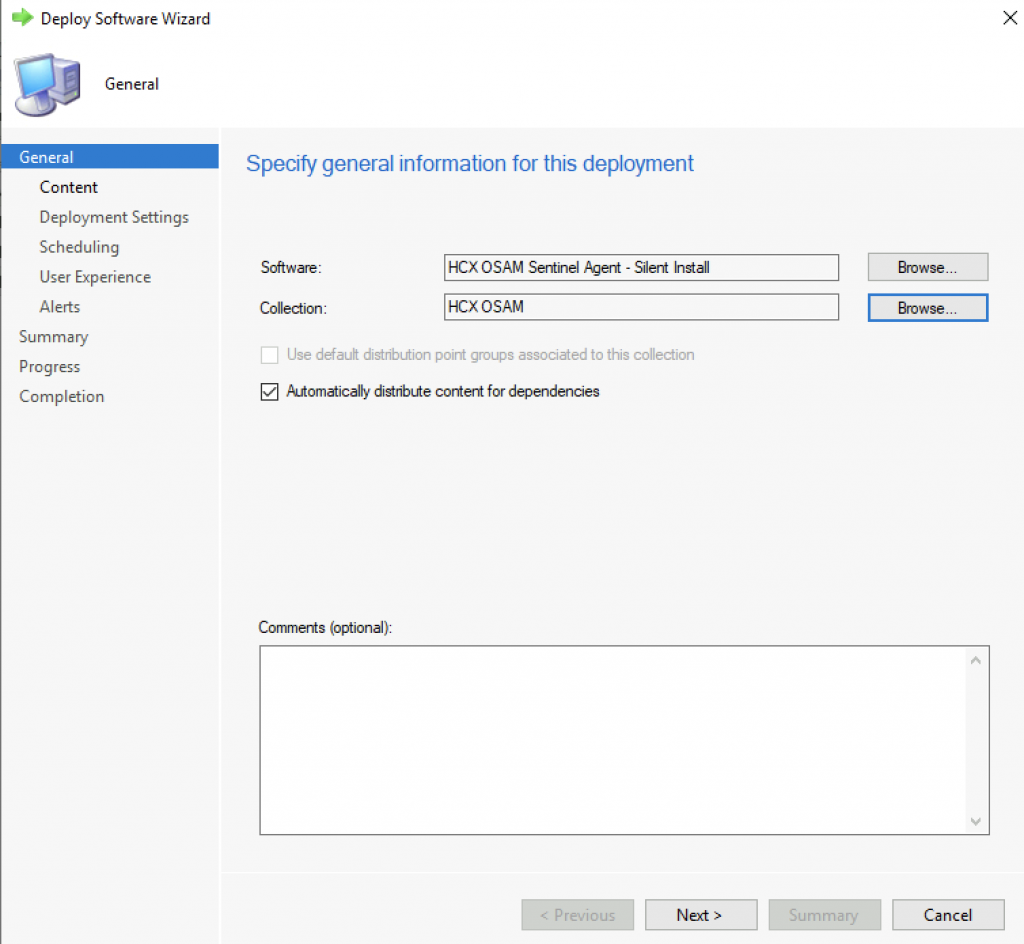This screenshot has width=1024, height=944.
Task: Click the Summary button at the bottom
Action: click(825, 915)
